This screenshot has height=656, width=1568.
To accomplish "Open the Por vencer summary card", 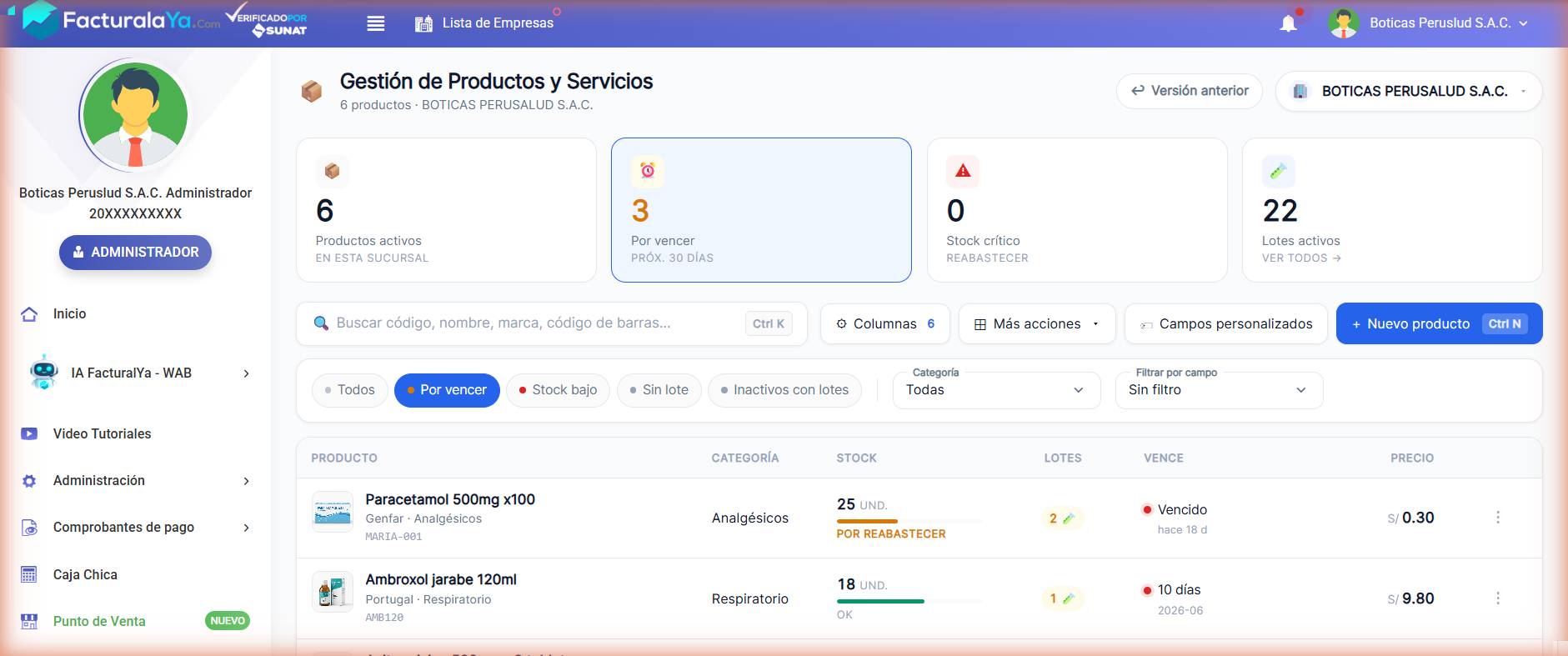I will 761,210.
